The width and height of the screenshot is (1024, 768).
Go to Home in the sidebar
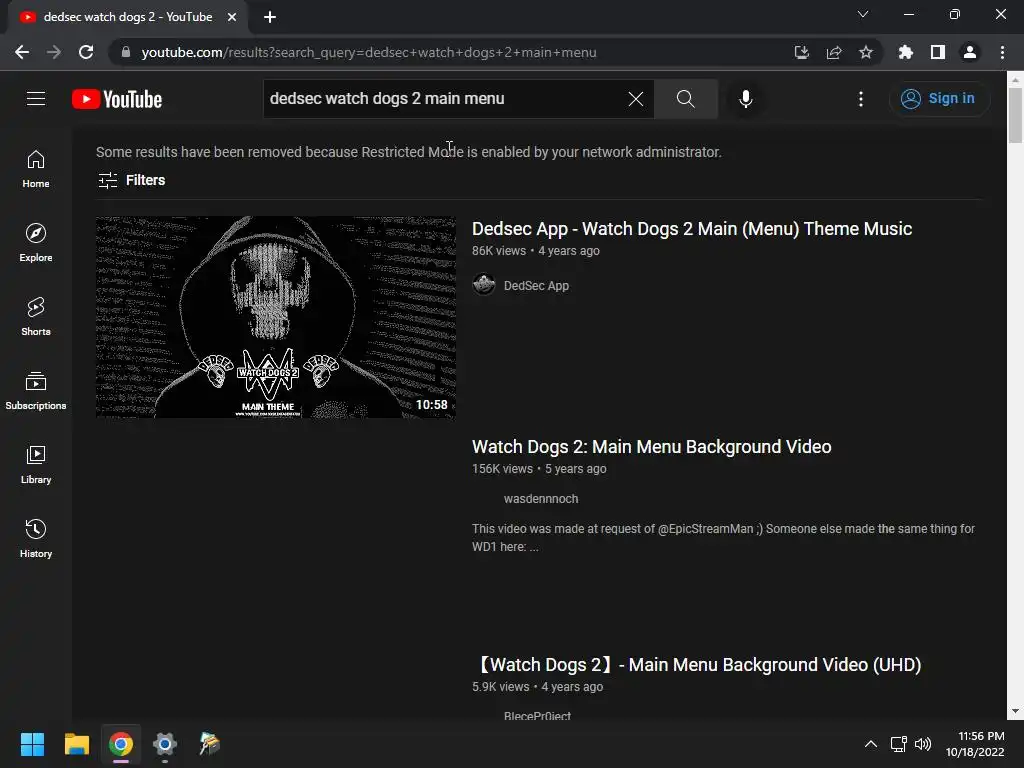pyautogui.click(x=36, y=168)
